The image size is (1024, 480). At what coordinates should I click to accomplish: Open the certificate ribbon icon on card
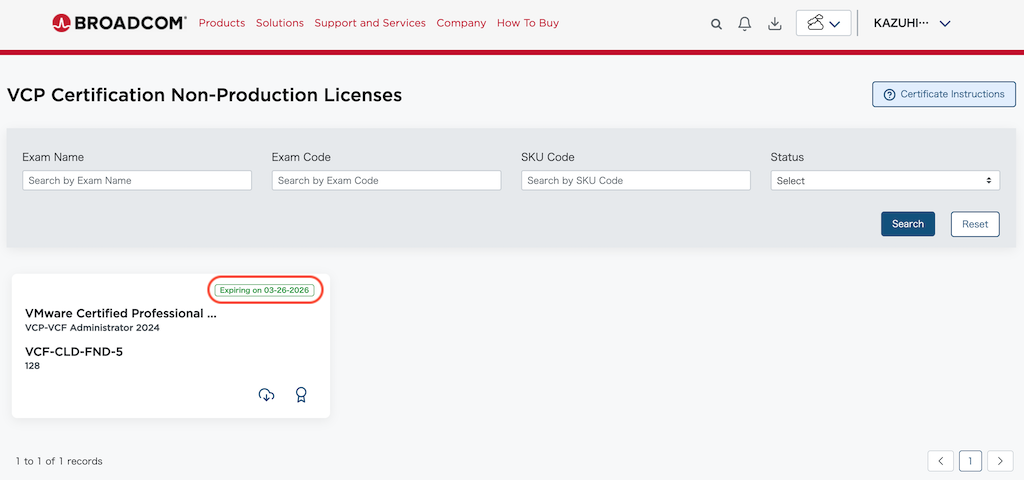[300, 394]
